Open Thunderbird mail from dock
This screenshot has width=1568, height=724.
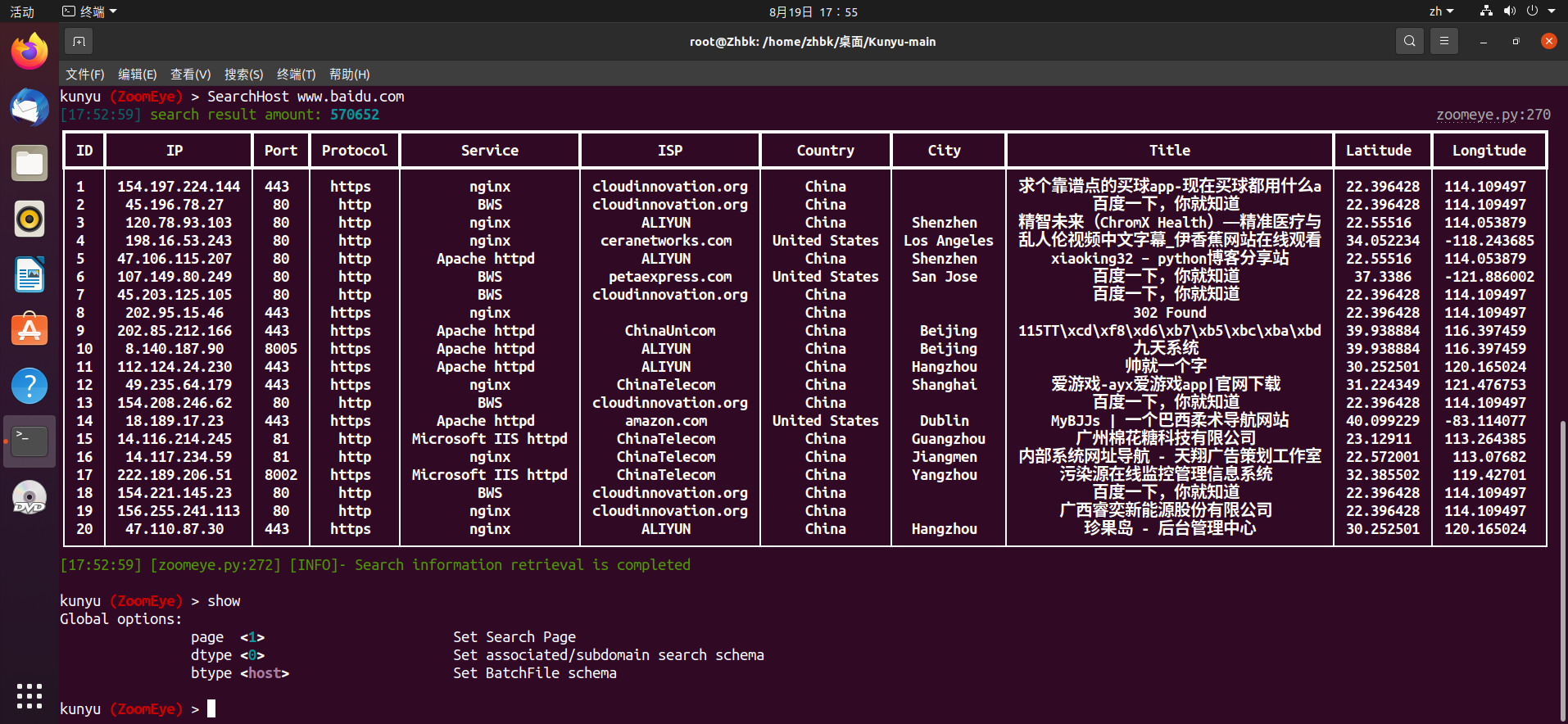(x=29, y=107)
